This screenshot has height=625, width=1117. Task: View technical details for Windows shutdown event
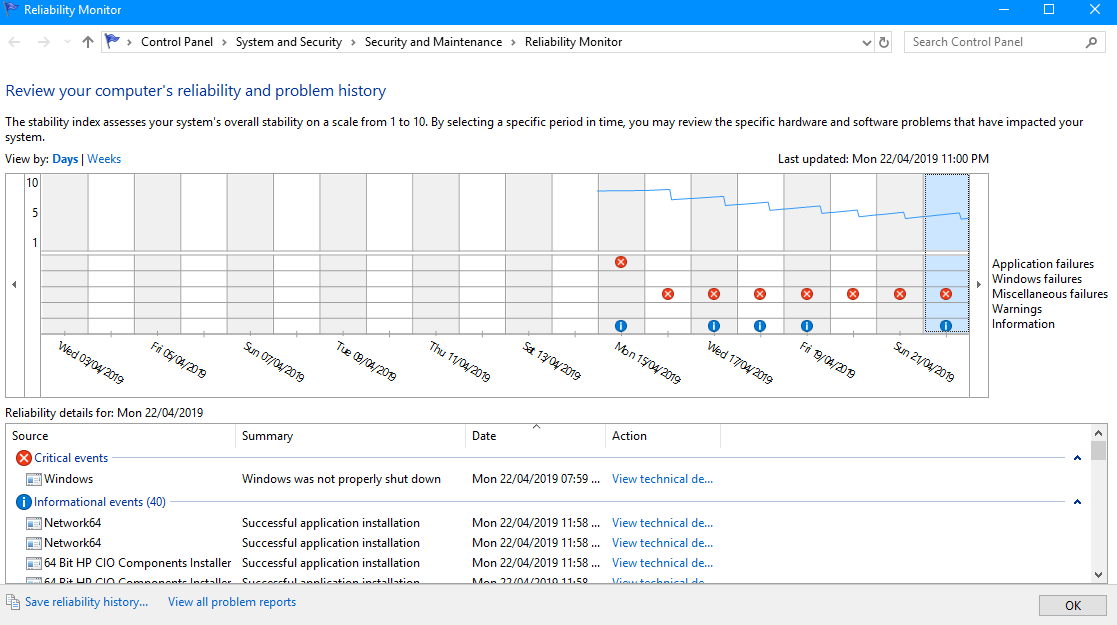point(663,479)
